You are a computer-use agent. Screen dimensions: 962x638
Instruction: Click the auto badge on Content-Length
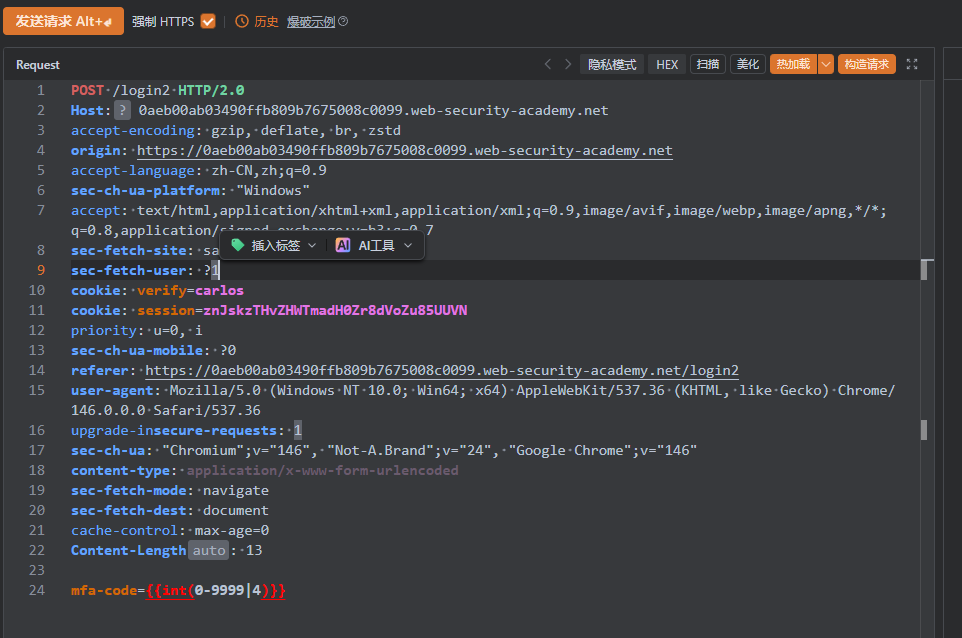(209, 550)
